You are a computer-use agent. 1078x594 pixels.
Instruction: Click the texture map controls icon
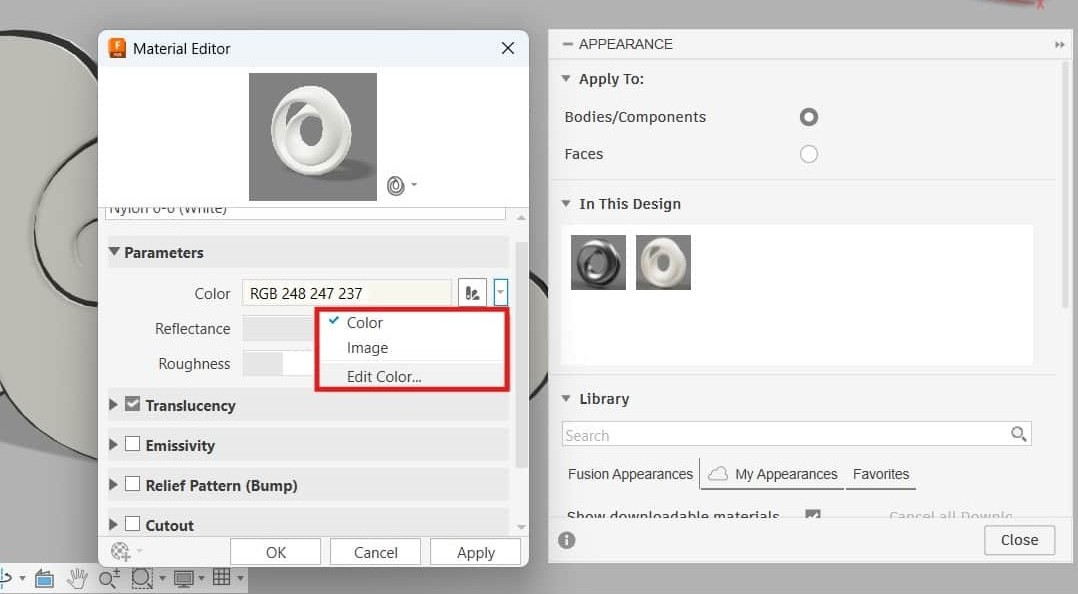121,551
